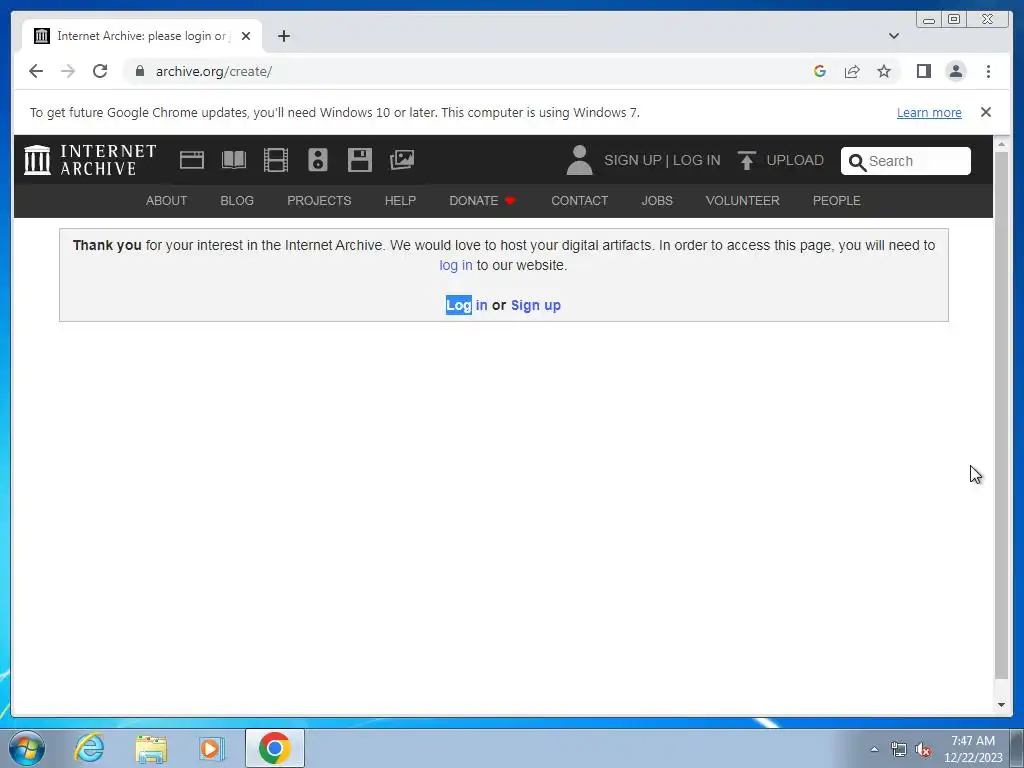
Task: Open the Chrome side panel icon
Action: pyautogui.click(x=923, y=71)
